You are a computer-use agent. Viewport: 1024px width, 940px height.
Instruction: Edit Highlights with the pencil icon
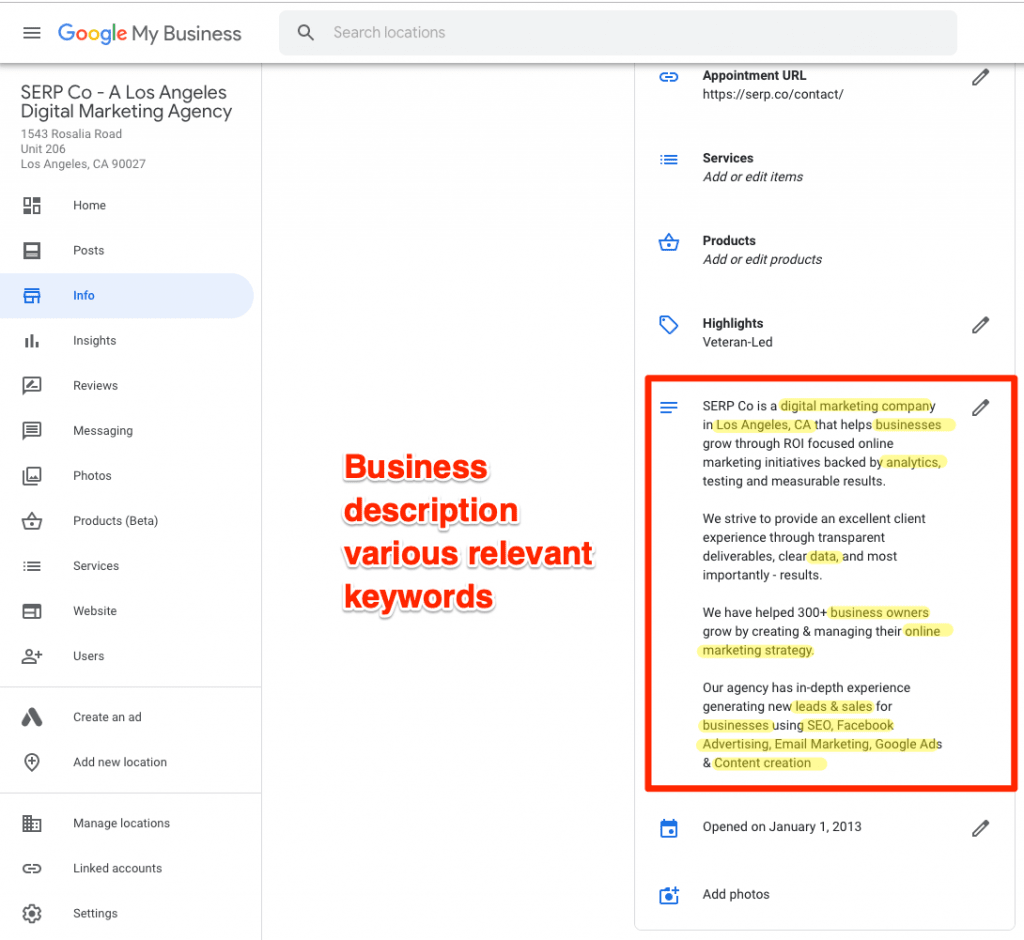click(980, 325)
